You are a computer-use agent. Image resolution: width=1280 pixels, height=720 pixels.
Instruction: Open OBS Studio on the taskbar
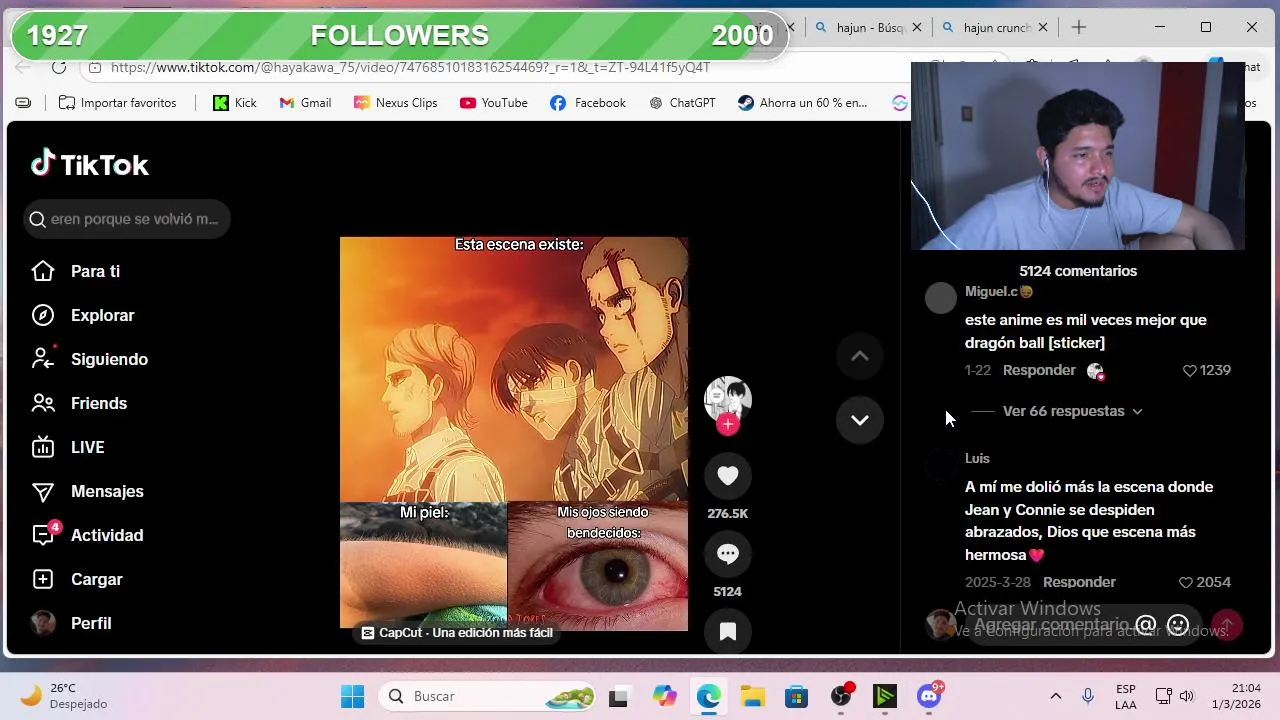tap(841, 697)
